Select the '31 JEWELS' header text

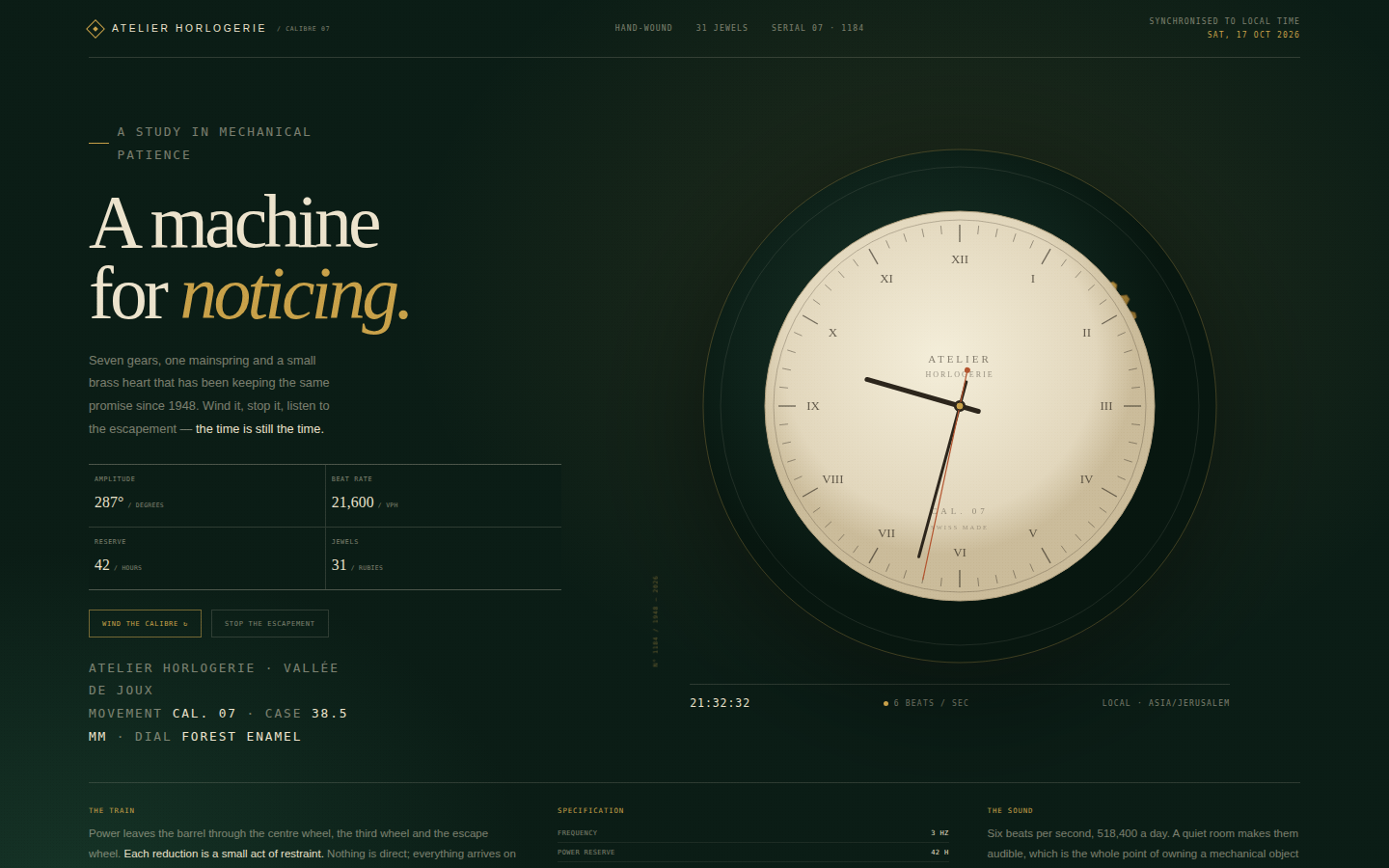pyautogui.click(x=722, y=28)
